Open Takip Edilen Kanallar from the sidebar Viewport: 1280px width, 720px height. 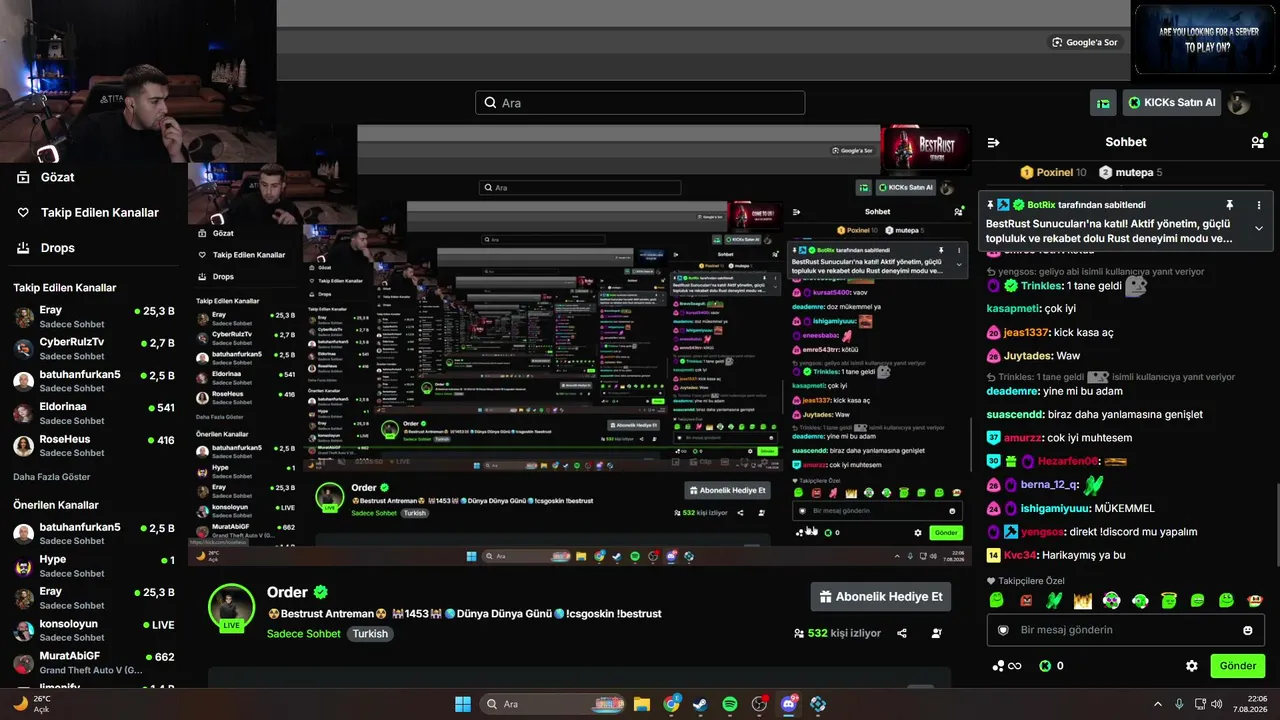pos(88,213)
